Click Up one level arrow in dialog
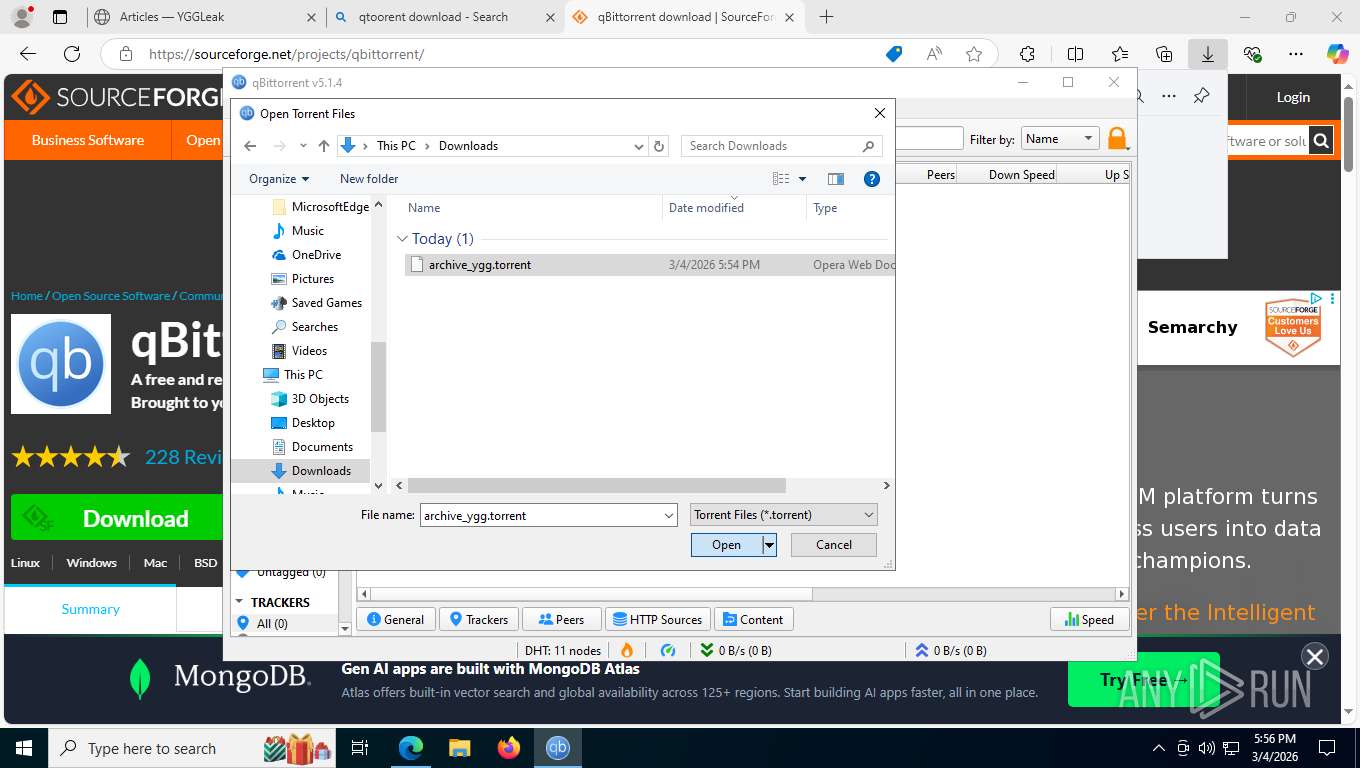 [324, 146]
